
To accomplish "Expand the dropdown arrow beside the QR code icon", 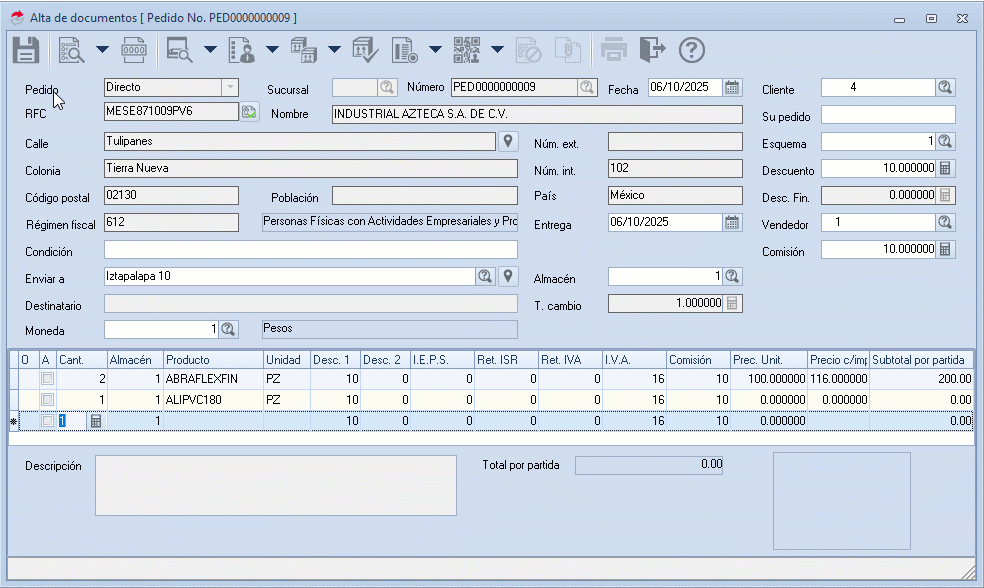I will point(497,49).
